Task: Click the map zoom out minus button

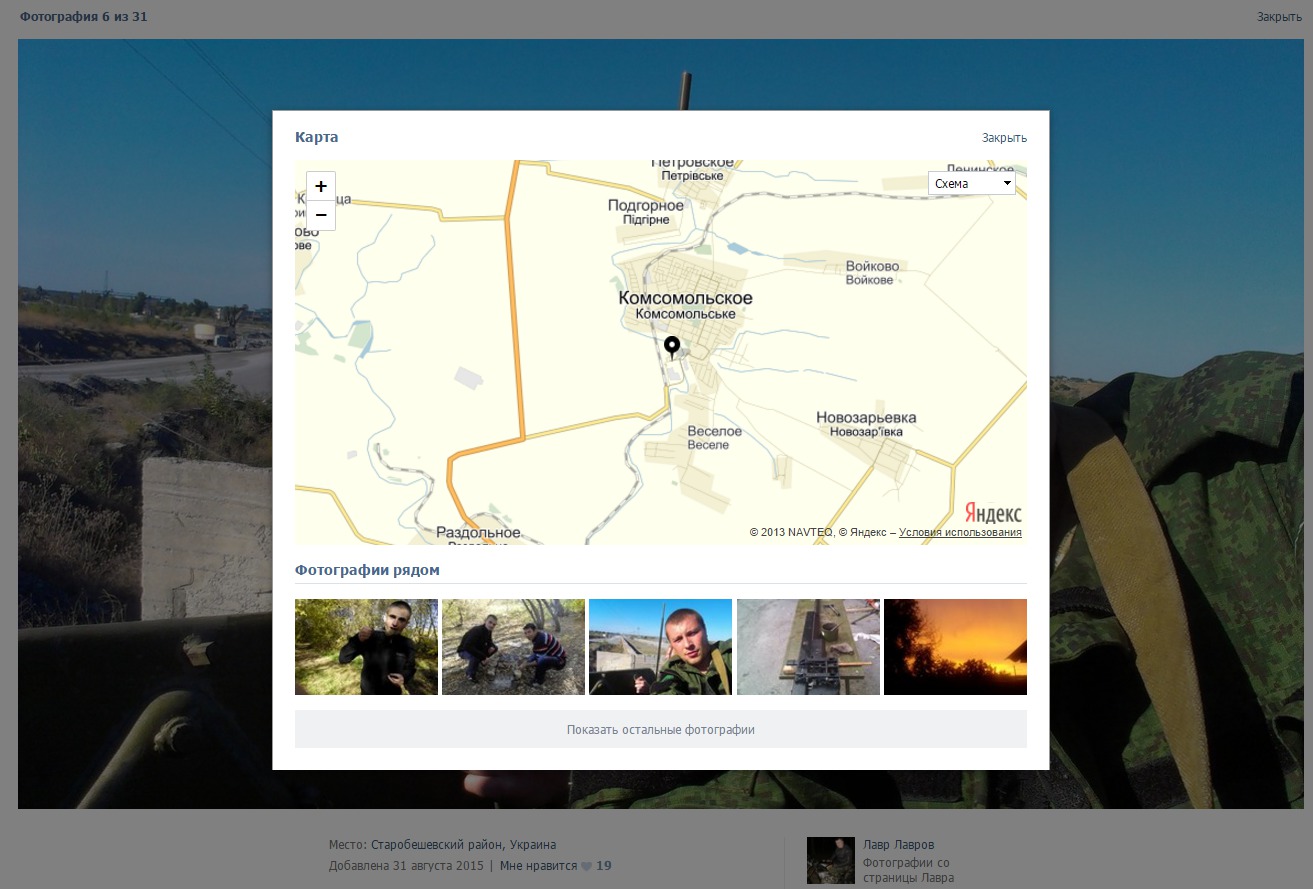Action: (x=321, y=215)
